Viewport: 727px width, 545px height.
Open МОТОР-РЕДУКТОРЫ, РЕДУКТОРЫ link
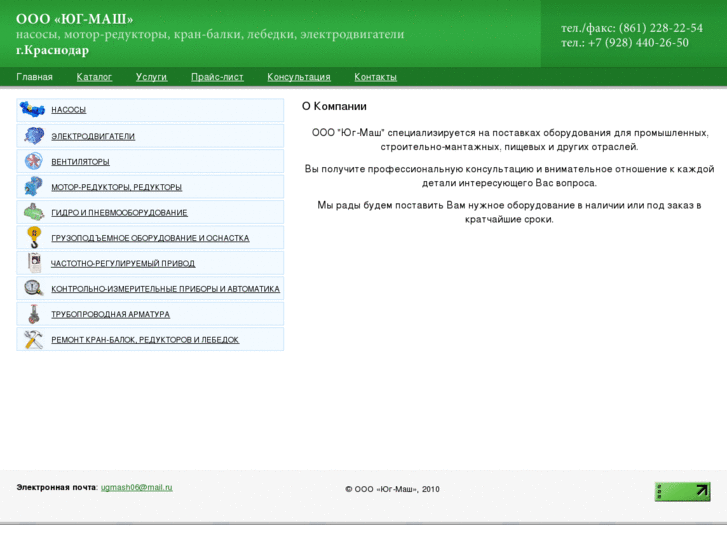click(116, 187)
